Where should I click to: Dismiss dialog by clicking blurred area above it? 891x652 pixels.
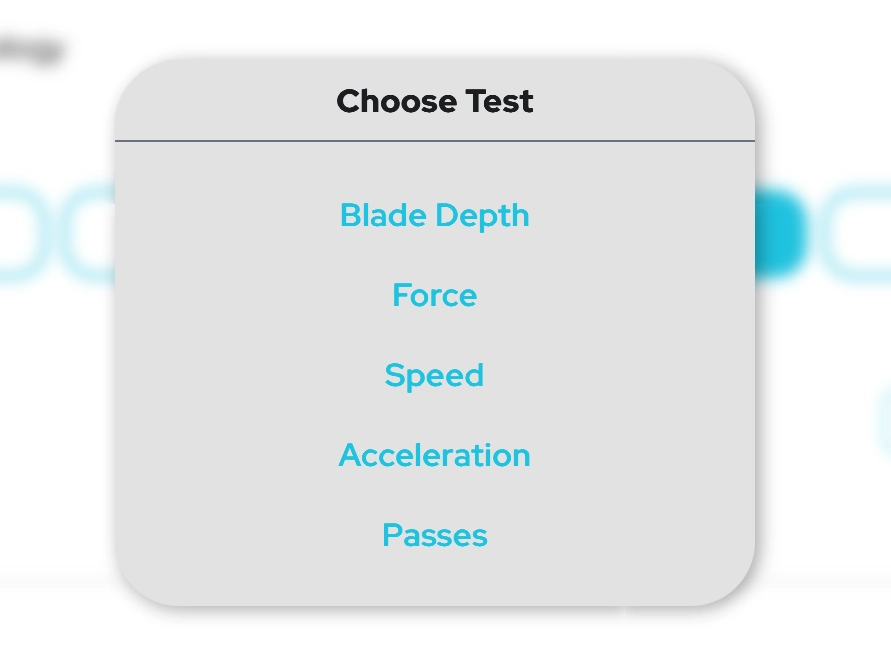[434, 25]
